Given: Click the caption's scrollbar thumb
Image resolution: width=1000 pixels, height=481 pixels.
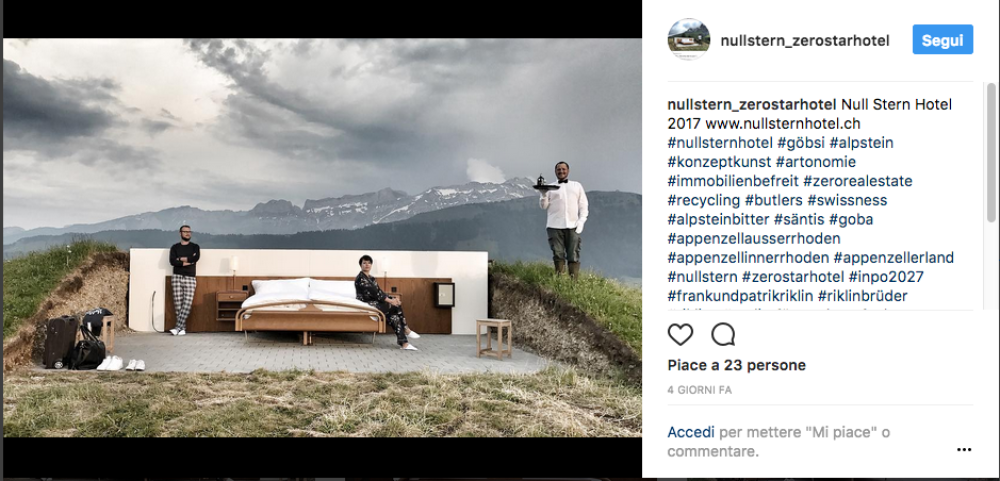Looking at the screenshot, I should 991,153.
